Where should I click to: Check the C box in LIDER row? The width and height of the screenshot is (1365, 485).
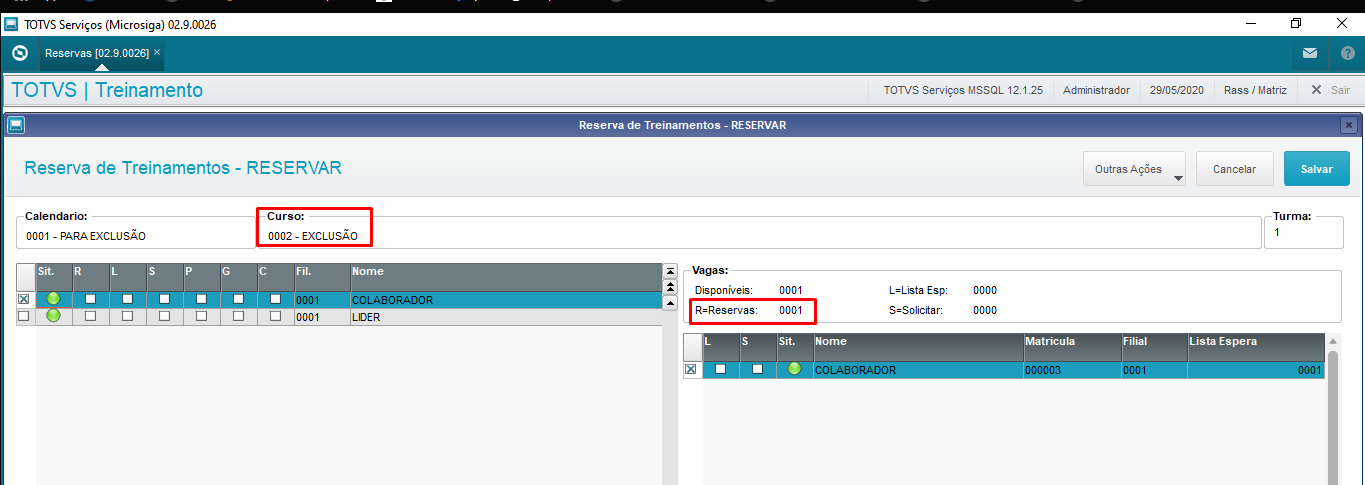click(275, 316)
